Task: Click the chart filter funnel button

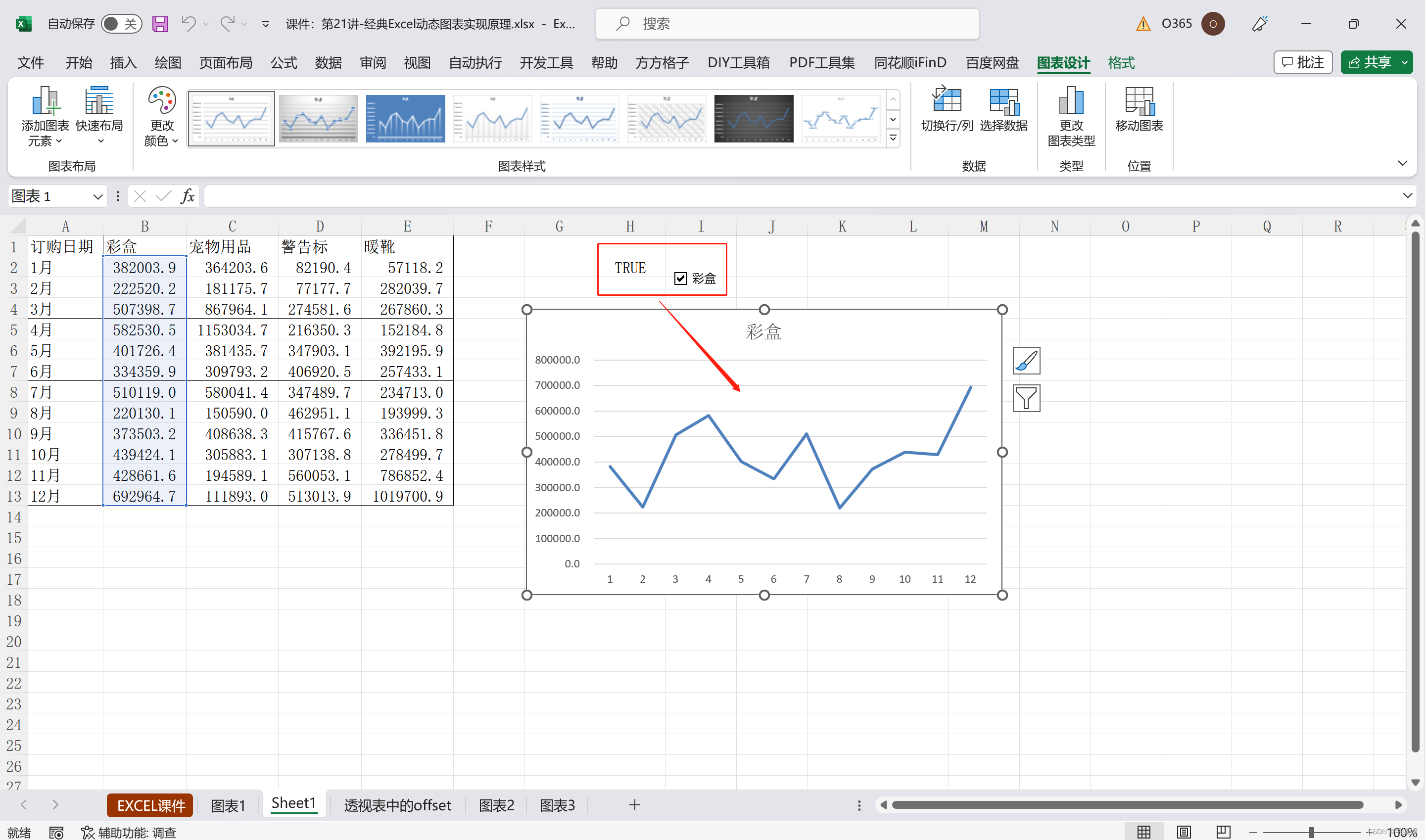Action: [1026, 398]
